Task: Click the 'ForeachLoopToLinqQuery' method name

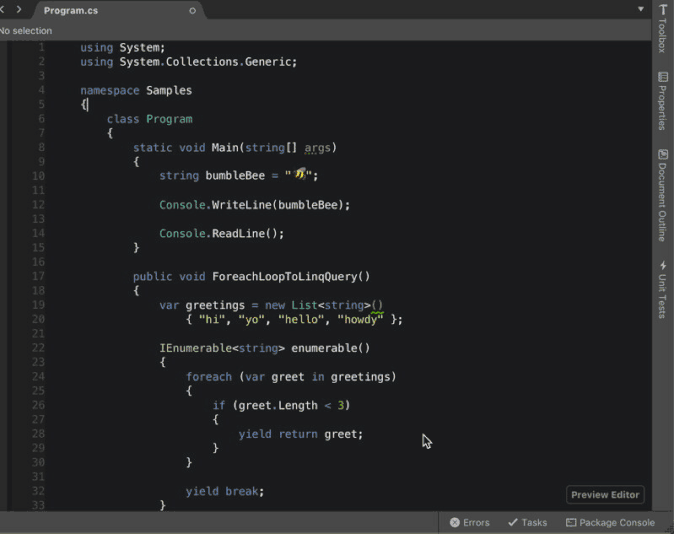Action: pos(284,277)
